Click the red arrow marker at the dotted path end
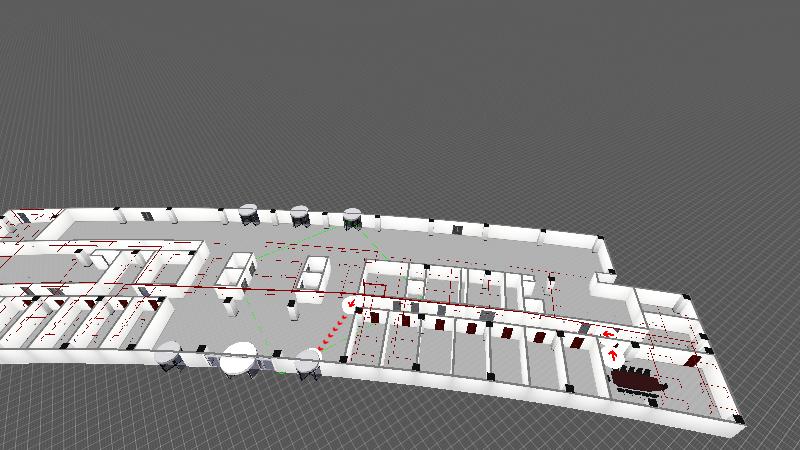The image size is (800, 450). (351, 305)
